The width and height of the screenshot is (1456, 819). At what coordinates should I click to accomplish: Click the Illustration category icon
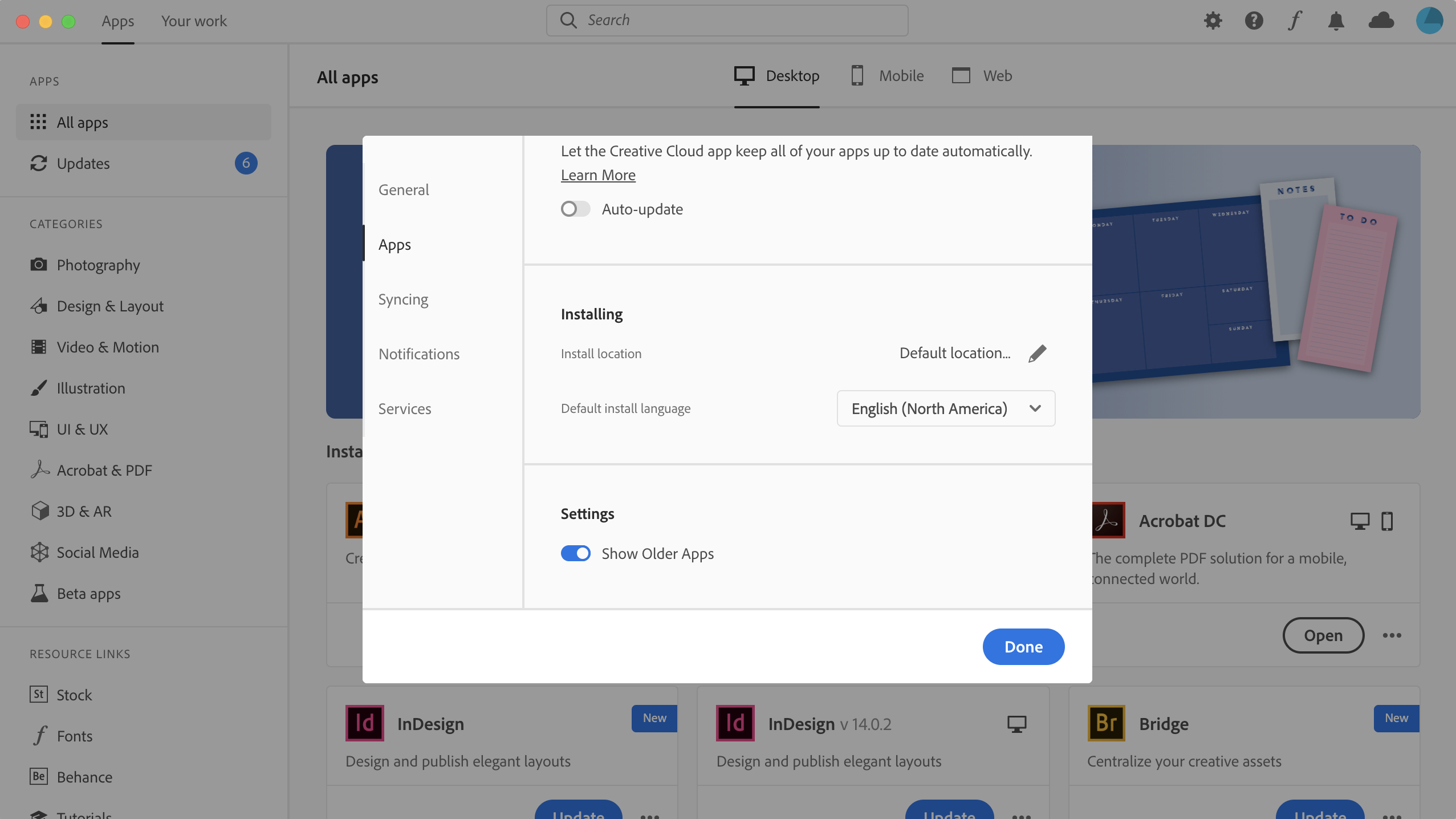[x=38, y=388]
